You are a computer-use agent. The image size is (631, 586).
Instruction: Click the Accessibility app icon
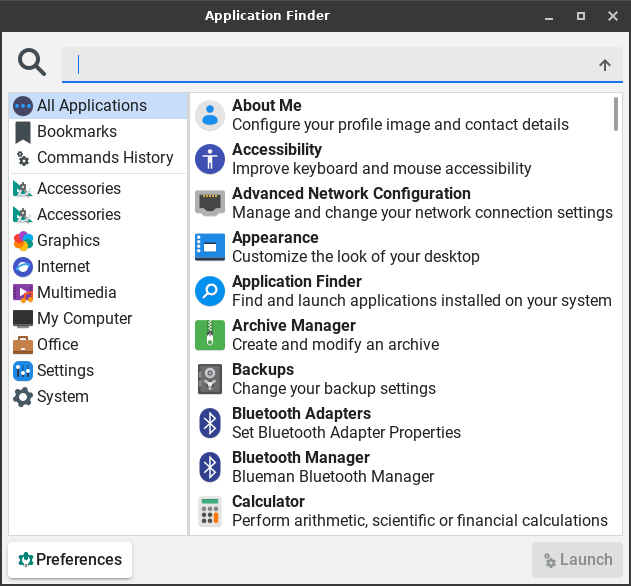[210, 159]
